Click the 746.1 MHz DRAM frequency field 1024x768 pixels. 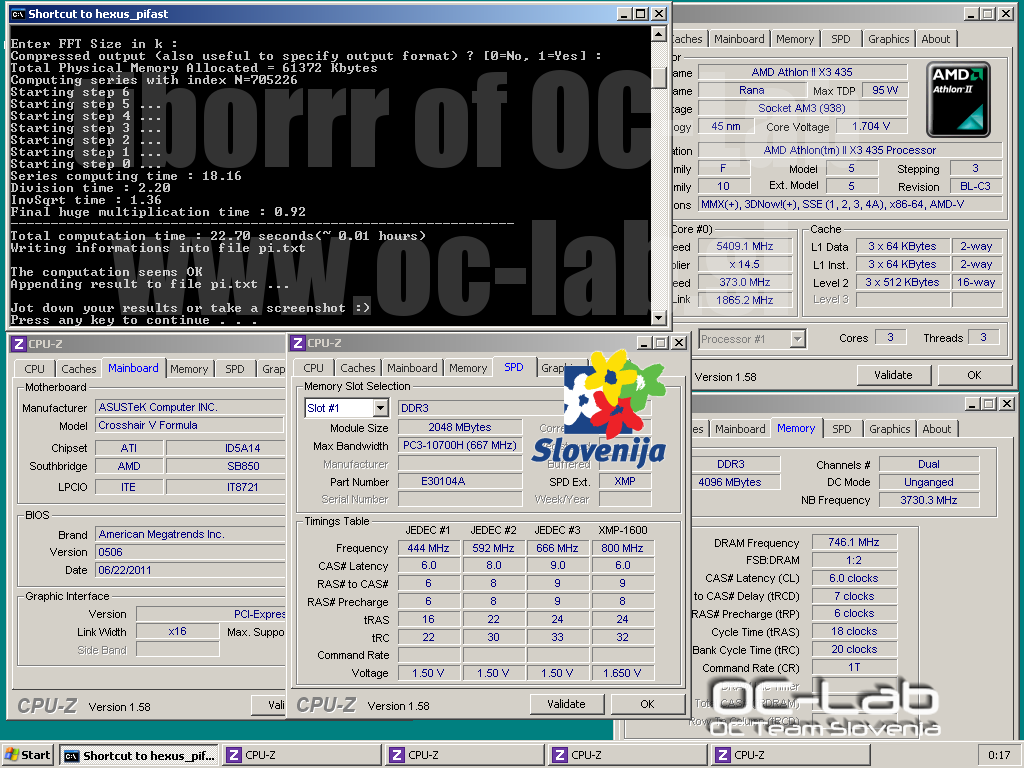pos(854,542)
